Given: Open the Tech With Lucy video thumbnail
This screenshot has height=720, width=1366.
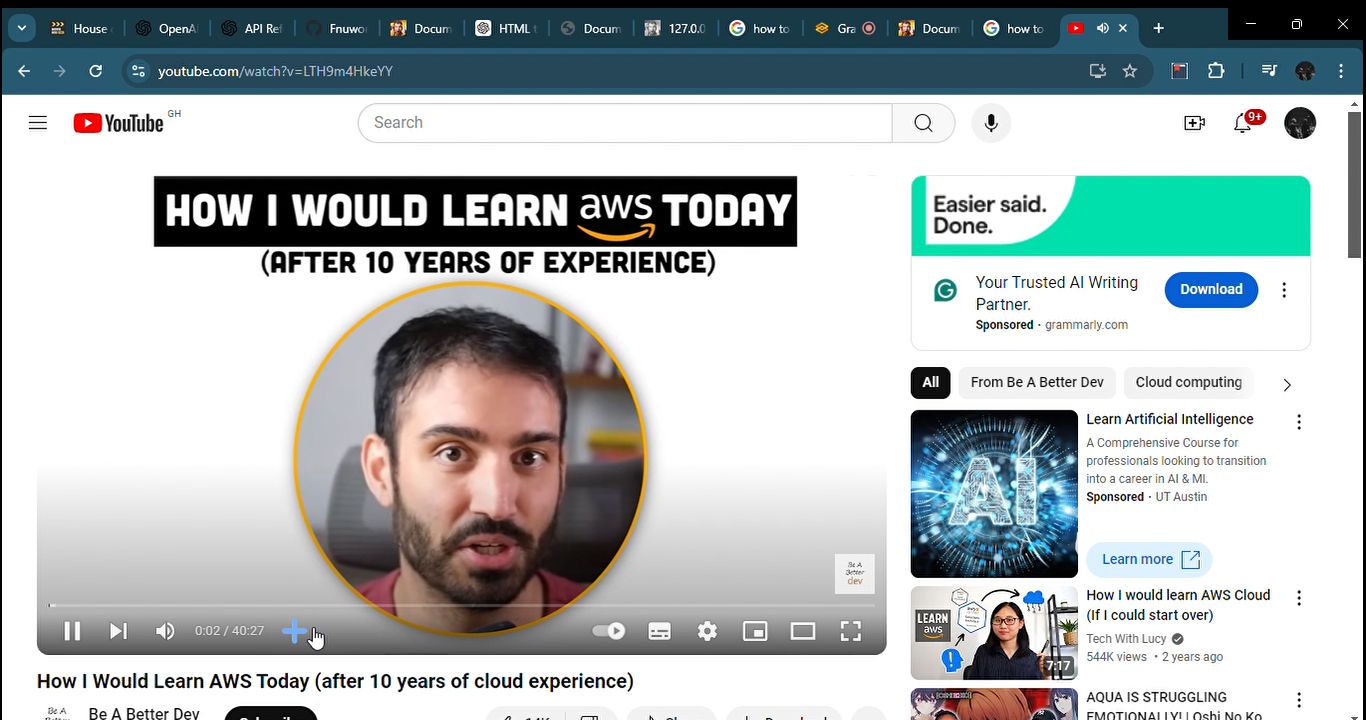Looking at the screenshot, I should [994, 633].
